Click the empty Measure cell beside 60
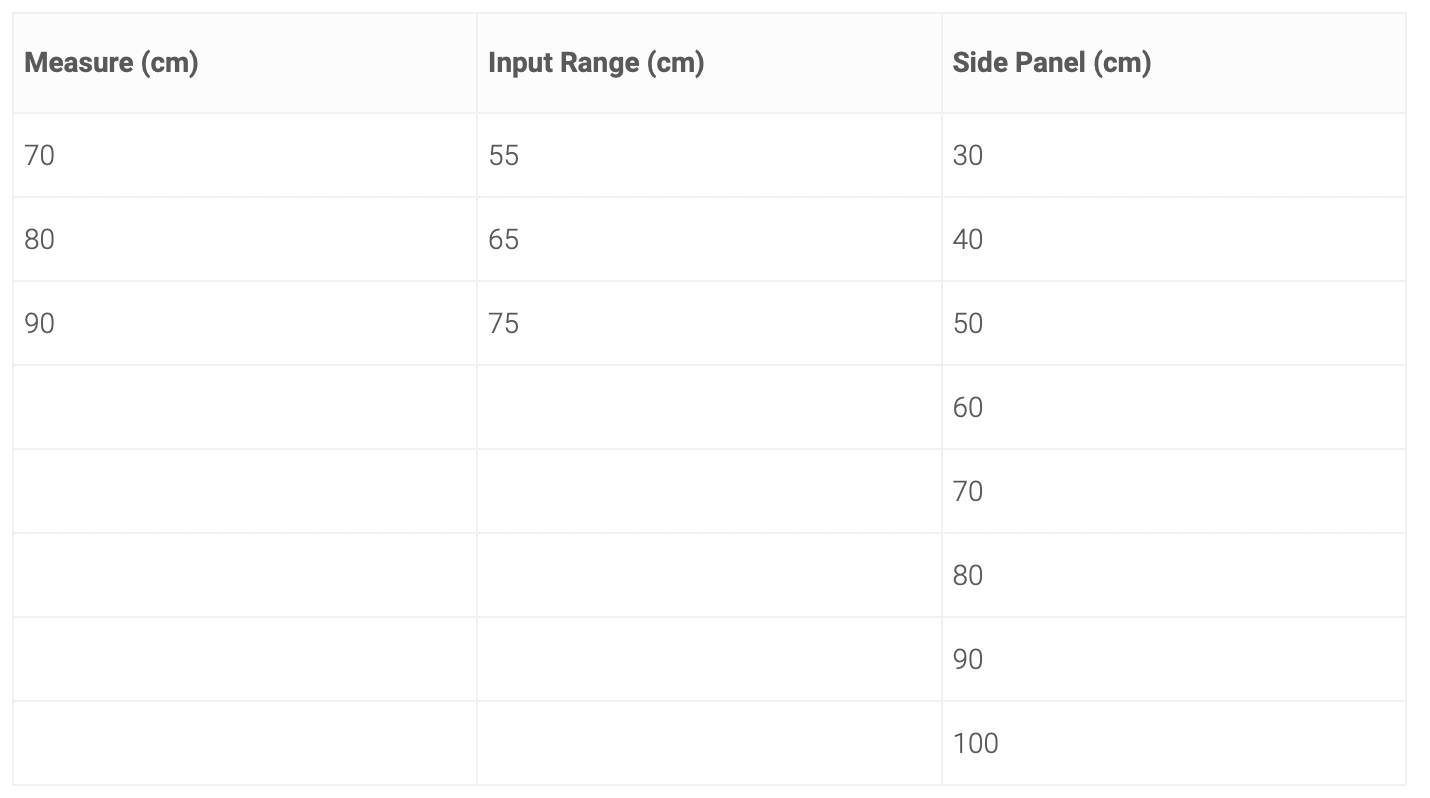This screenshot has height=798, width=1430. [245, 407]
